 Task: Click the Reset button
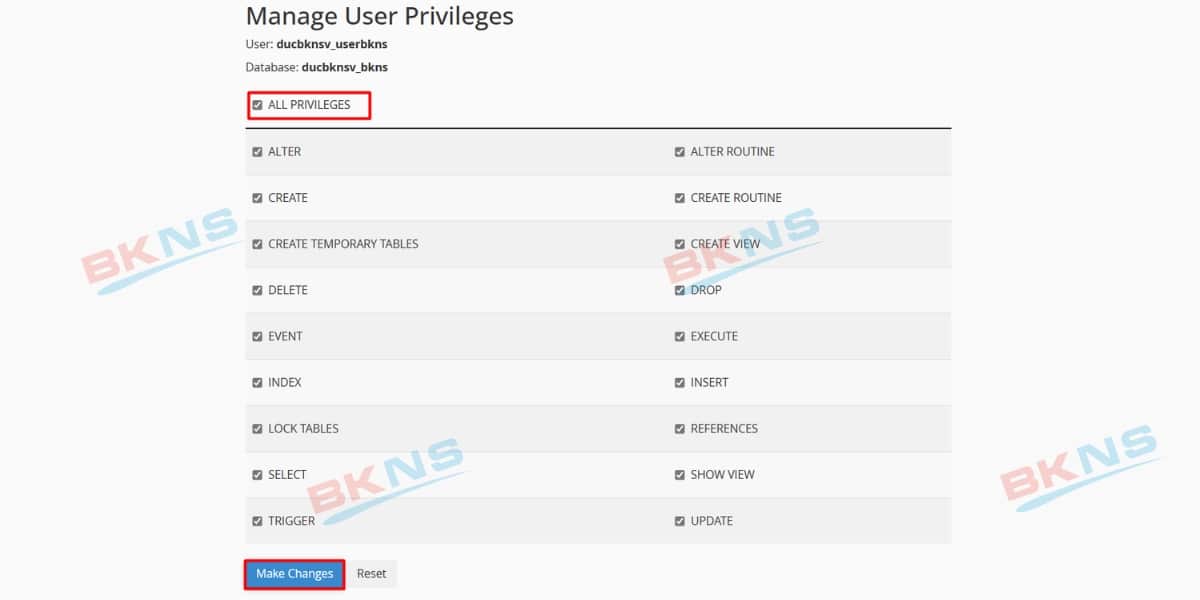pyautogui.click(x=371, y=573)
